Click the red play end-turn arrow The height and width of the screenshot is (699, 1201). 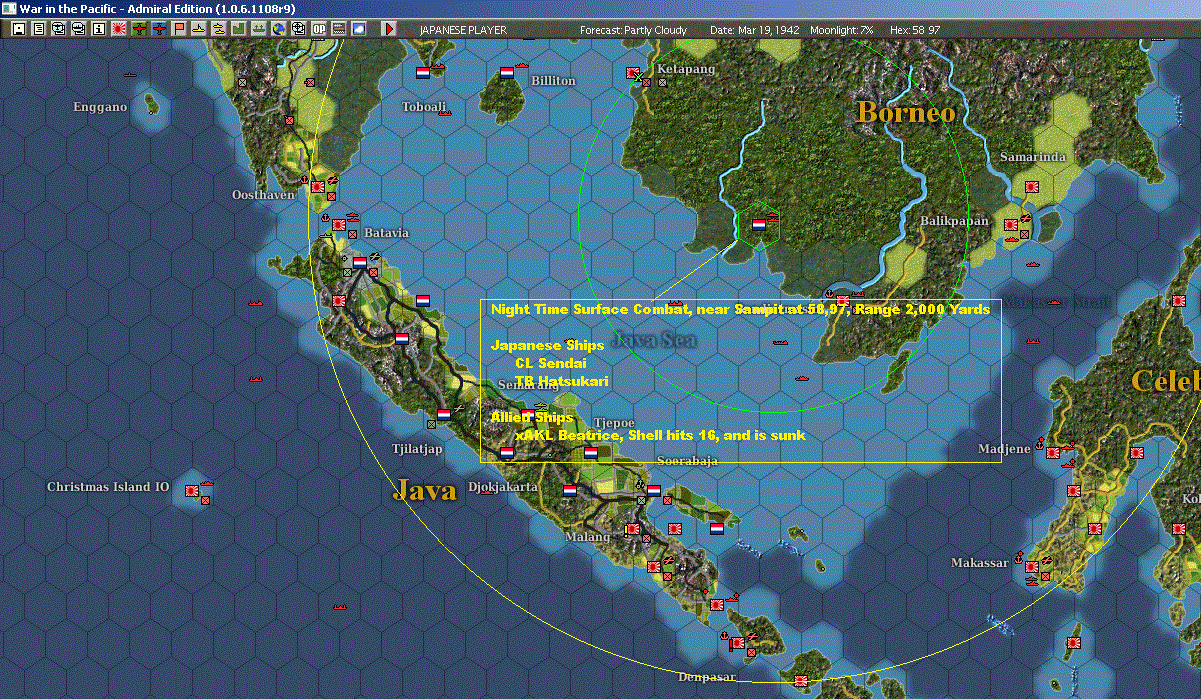(x=388, y=29)
